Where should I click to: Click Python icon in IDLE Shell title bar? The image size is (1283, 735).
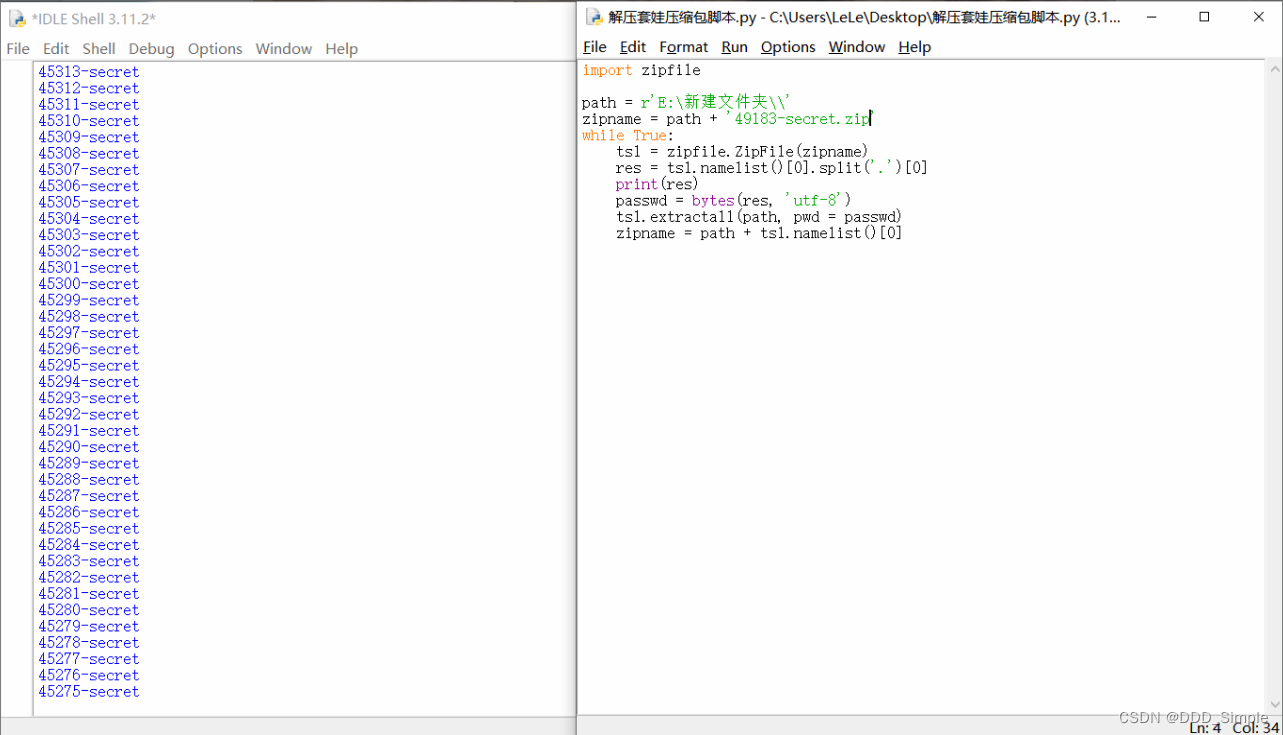click(x=17, y=18)
